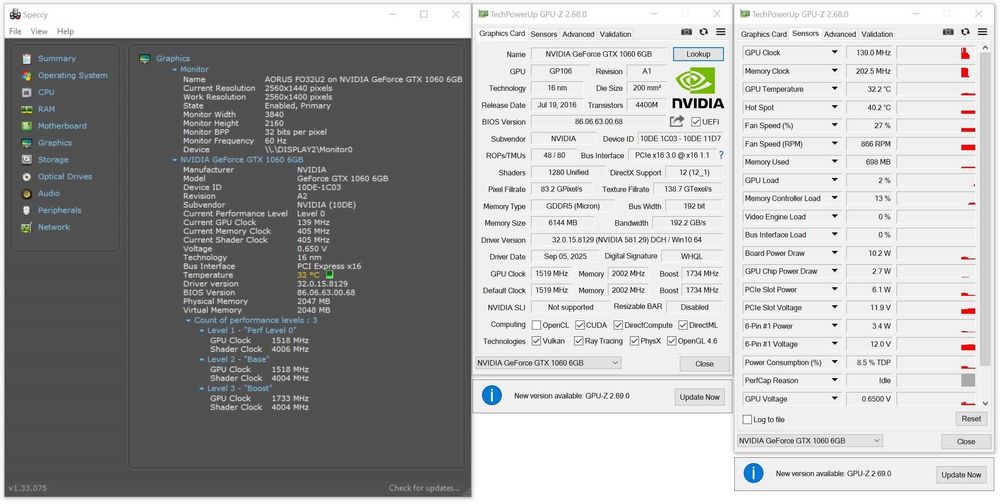The image size is (1000, 504).
Task: Open GPU selector dropdown in Sensors window
Action: pyautogui.click(x=810, y=441)
